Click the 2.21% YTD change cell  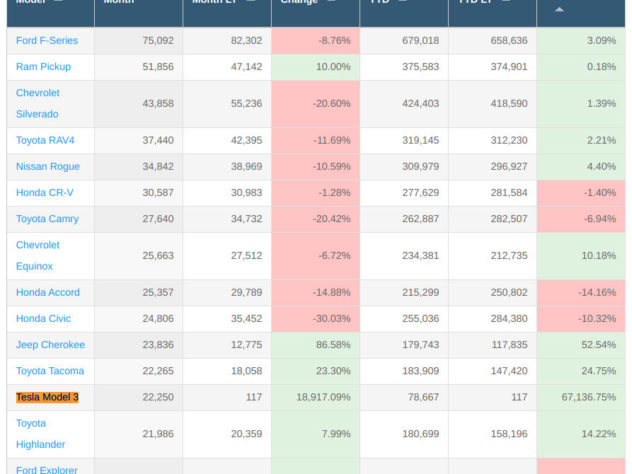click(x=581, y=140)
